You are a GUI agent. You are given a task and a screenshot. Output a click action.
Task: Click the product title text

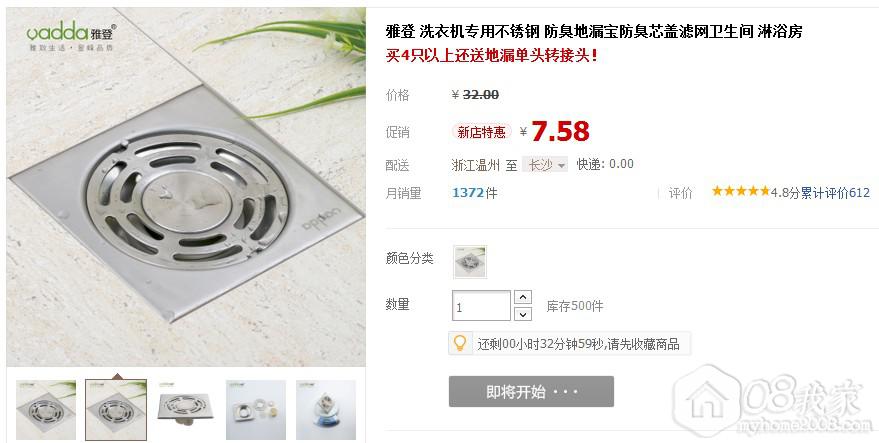coord(594,31)
